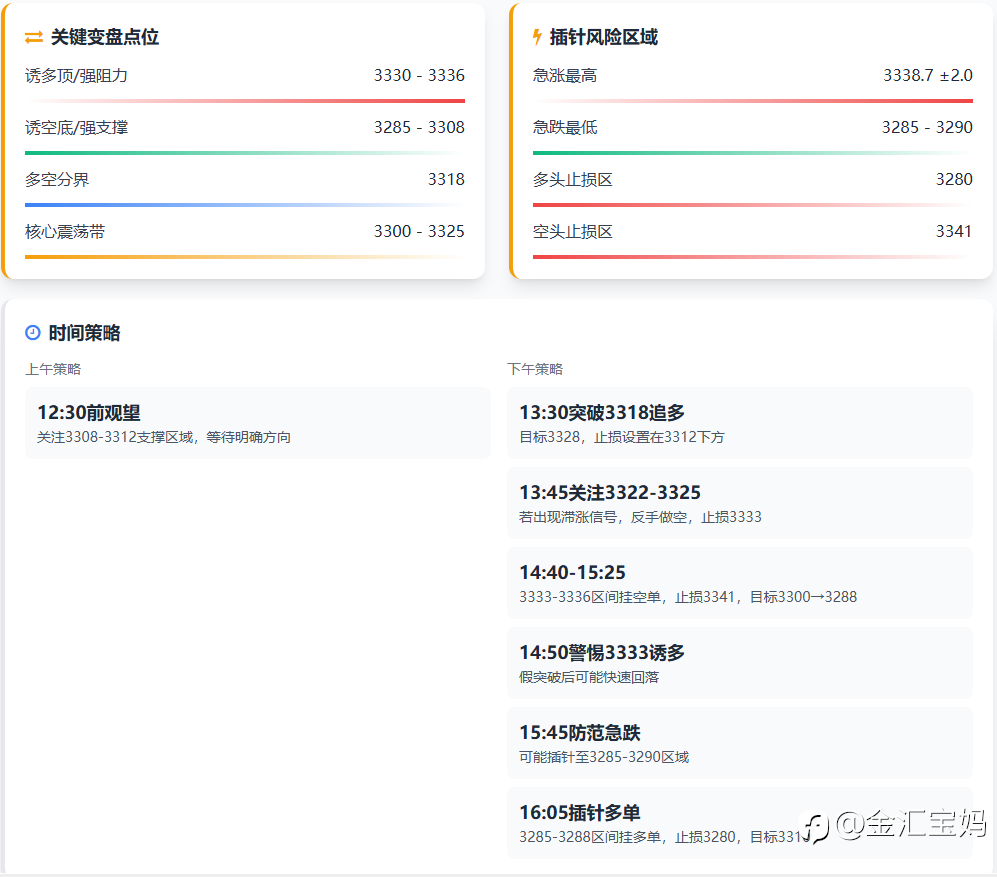Image resolution: width=997 pixels, height=877 pixels.
Task: Click the clock icon next to 时间策略
Action: (33, 333)
